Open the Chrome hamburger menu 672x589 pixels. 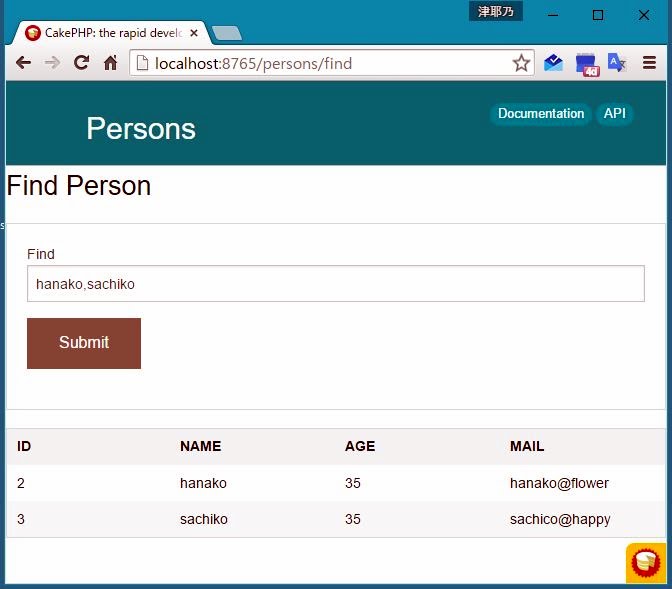[x=649, y=63]
